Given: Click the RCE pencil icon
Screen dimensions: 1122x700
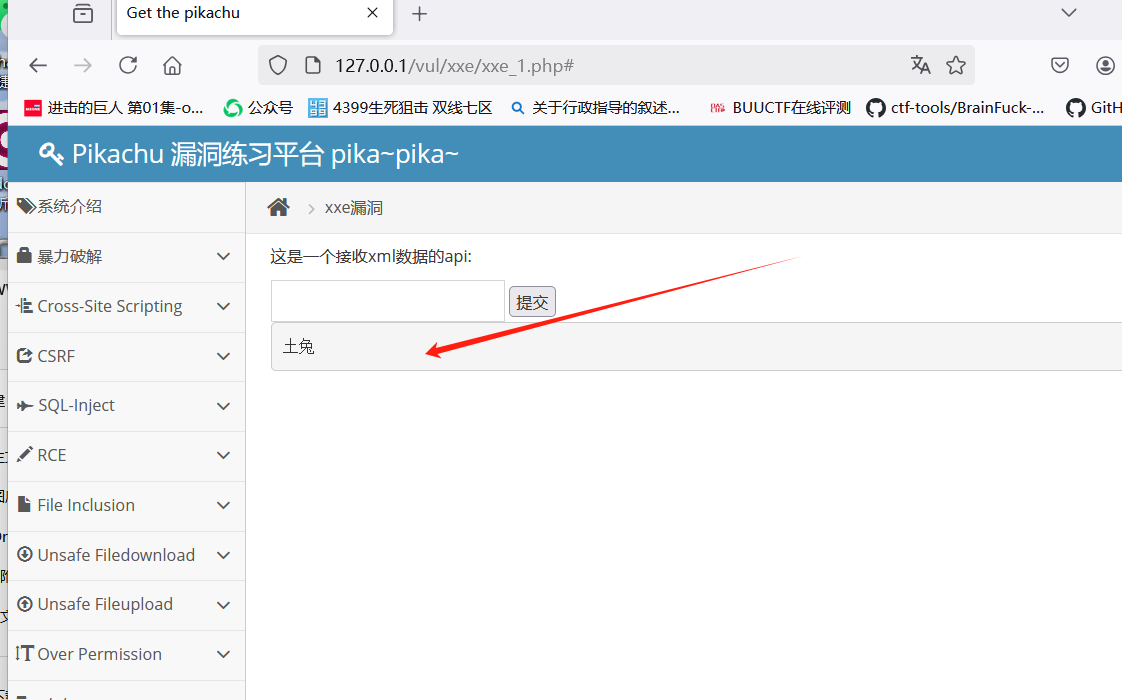Looking at the screenshot, I should (x=24, y=454).
